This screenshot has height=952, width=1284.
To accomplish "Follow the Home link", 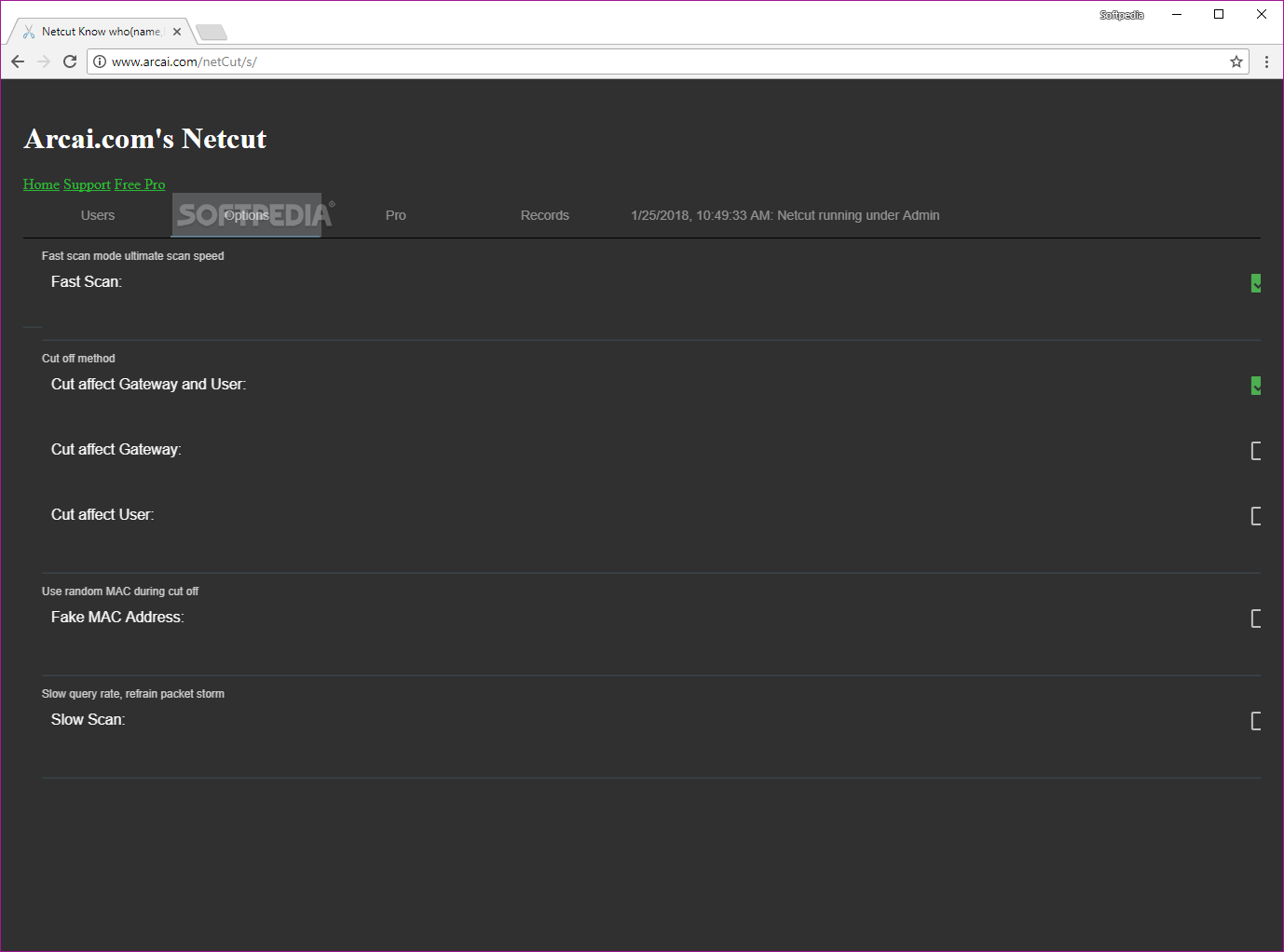I will (41, 184).
